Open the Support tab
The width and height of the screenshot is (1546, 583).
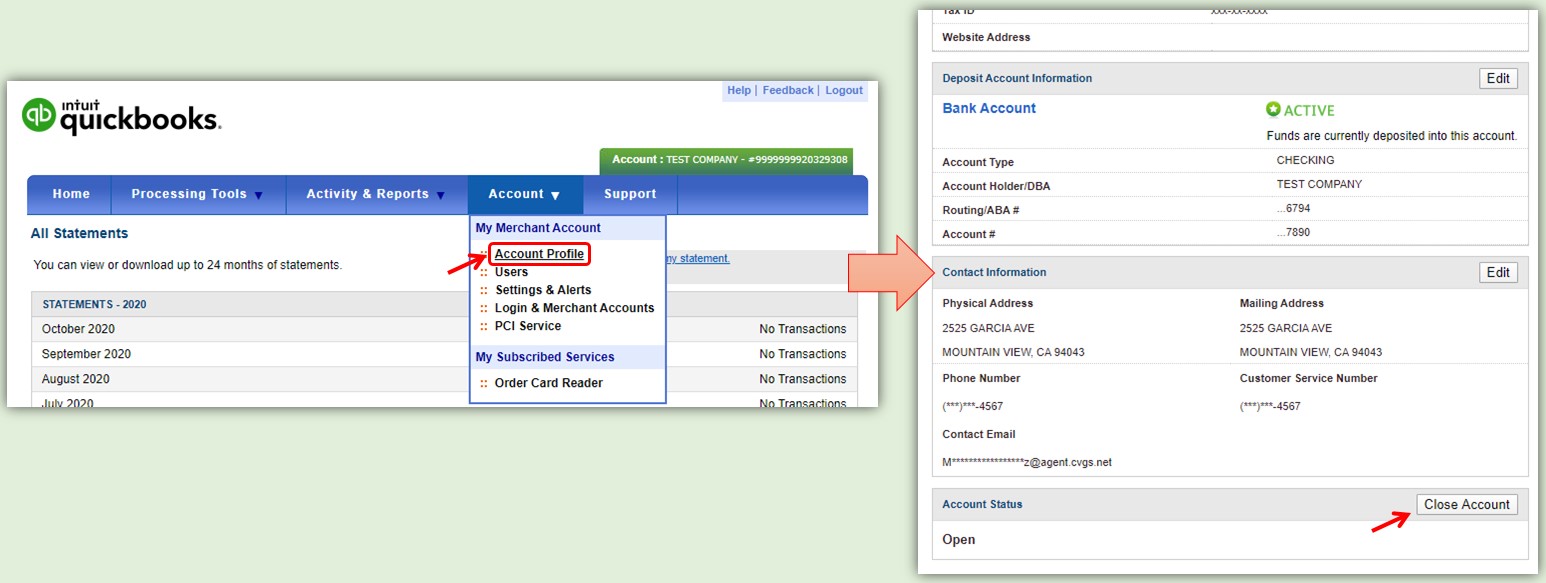coord(630,194)
